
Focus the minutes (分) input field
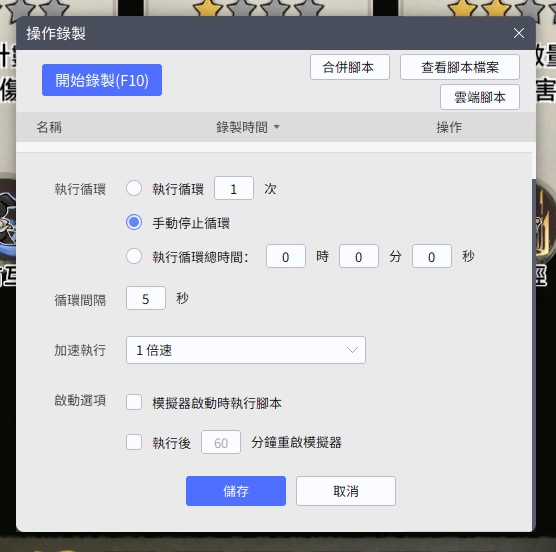(359, 256)
